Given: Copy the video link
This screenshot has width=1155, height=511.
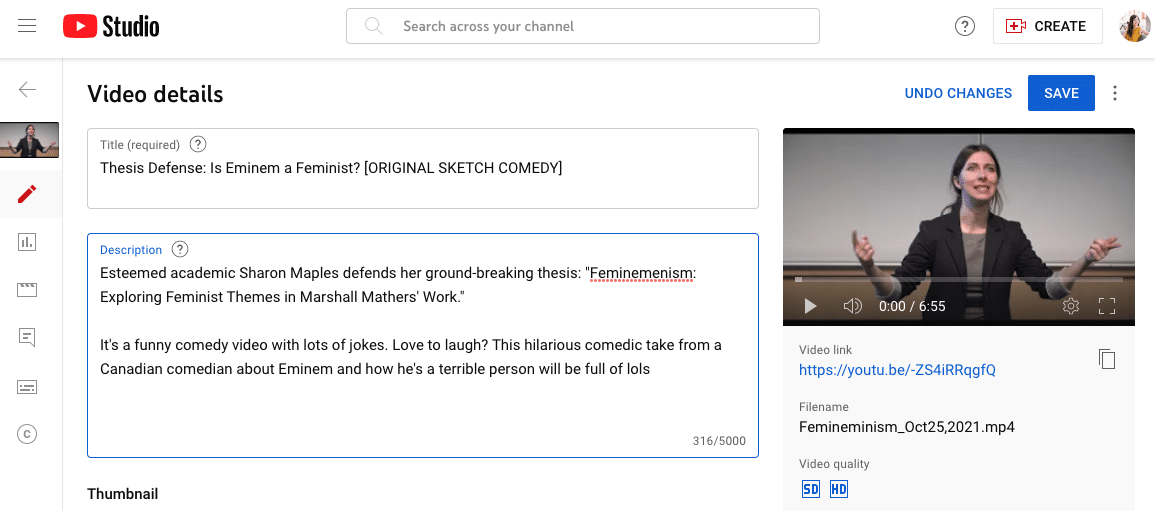Looking at the screenshot, I should point(1107,359).
